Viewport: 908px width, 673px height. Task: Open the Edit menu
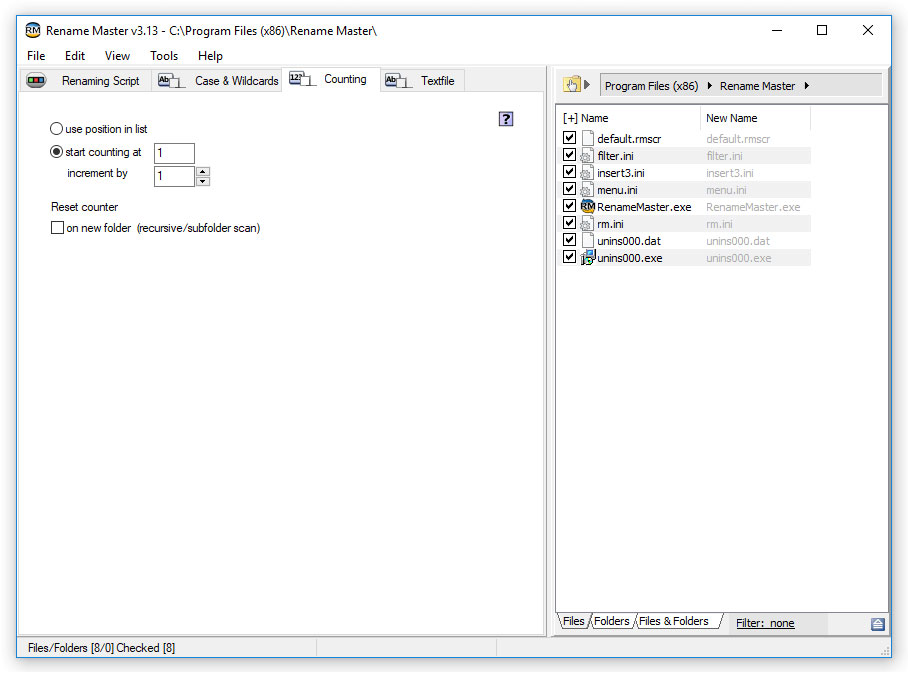coord(75,56)
